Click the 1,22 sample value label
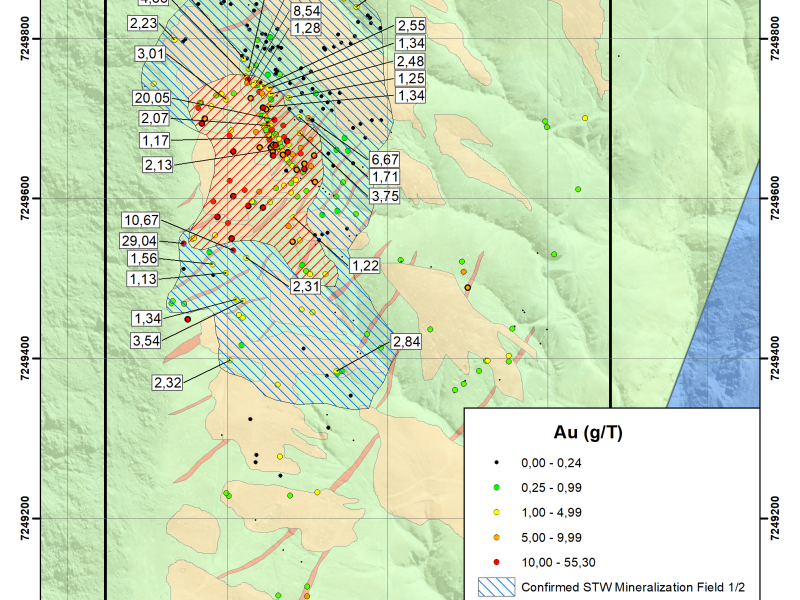 365,265
